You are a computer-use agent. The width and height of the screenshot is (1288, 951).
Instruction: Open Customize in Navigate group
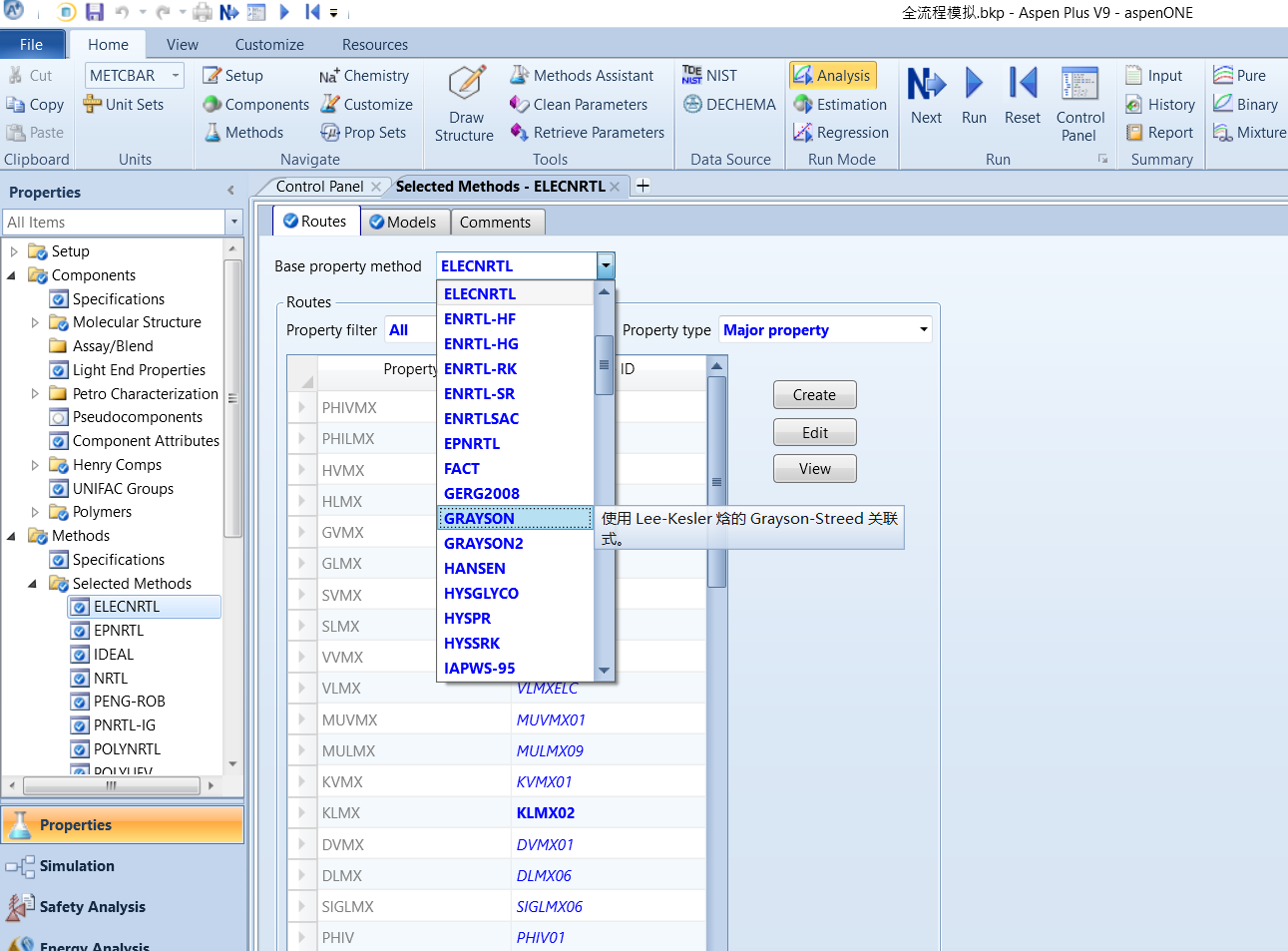pyautogui.click(x=366, y=104)
